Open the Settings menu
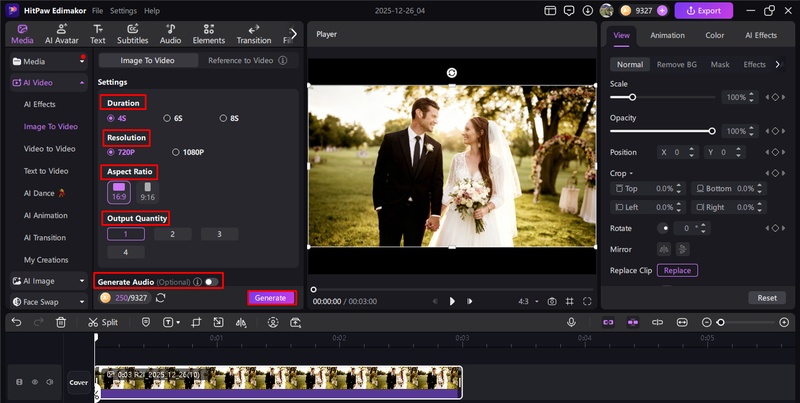800x403 pixels. [x=123, y=11]
